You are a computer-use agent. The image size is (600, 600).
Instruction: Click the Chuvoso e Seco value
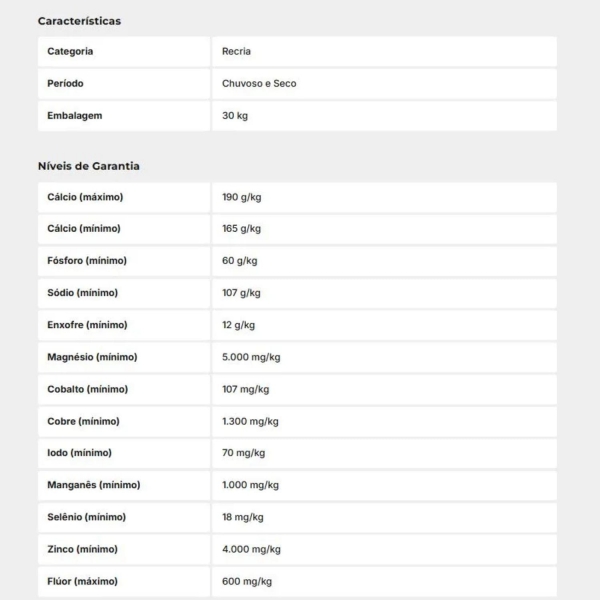click(x=259, y=84)
